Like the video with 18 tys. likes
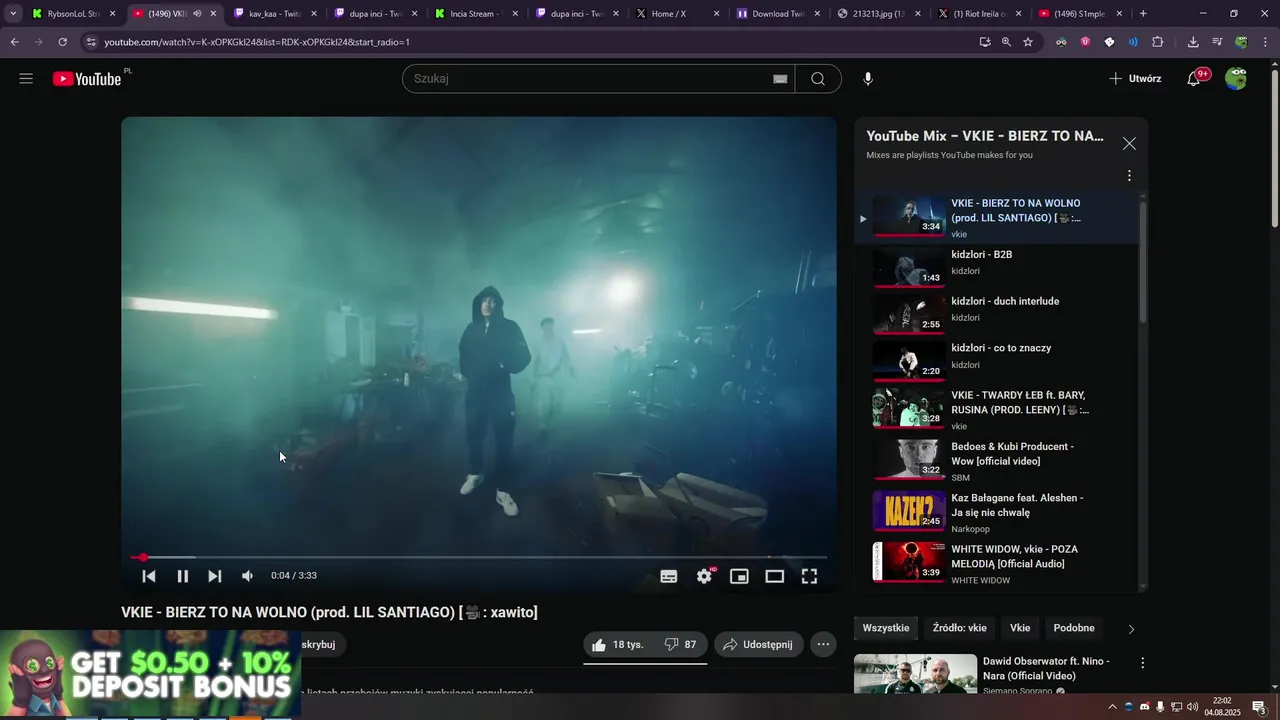The width and height of the screenshot is (1280, 720). click(x=618, y=645)
